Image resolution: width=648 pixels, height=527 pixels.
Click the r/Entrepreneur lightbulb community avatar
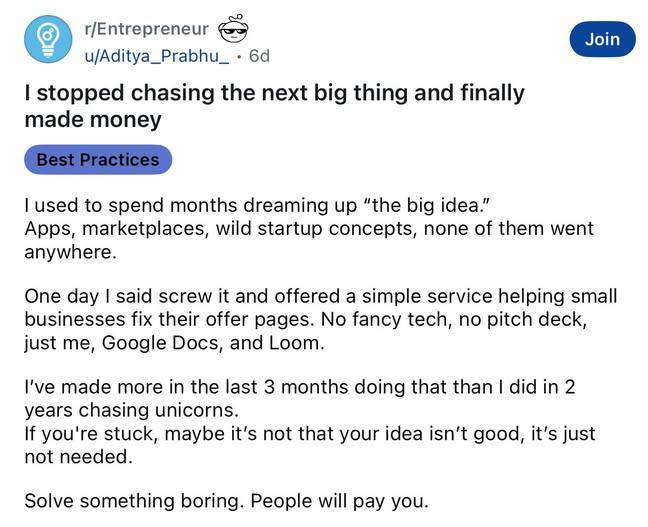point(46,40)
